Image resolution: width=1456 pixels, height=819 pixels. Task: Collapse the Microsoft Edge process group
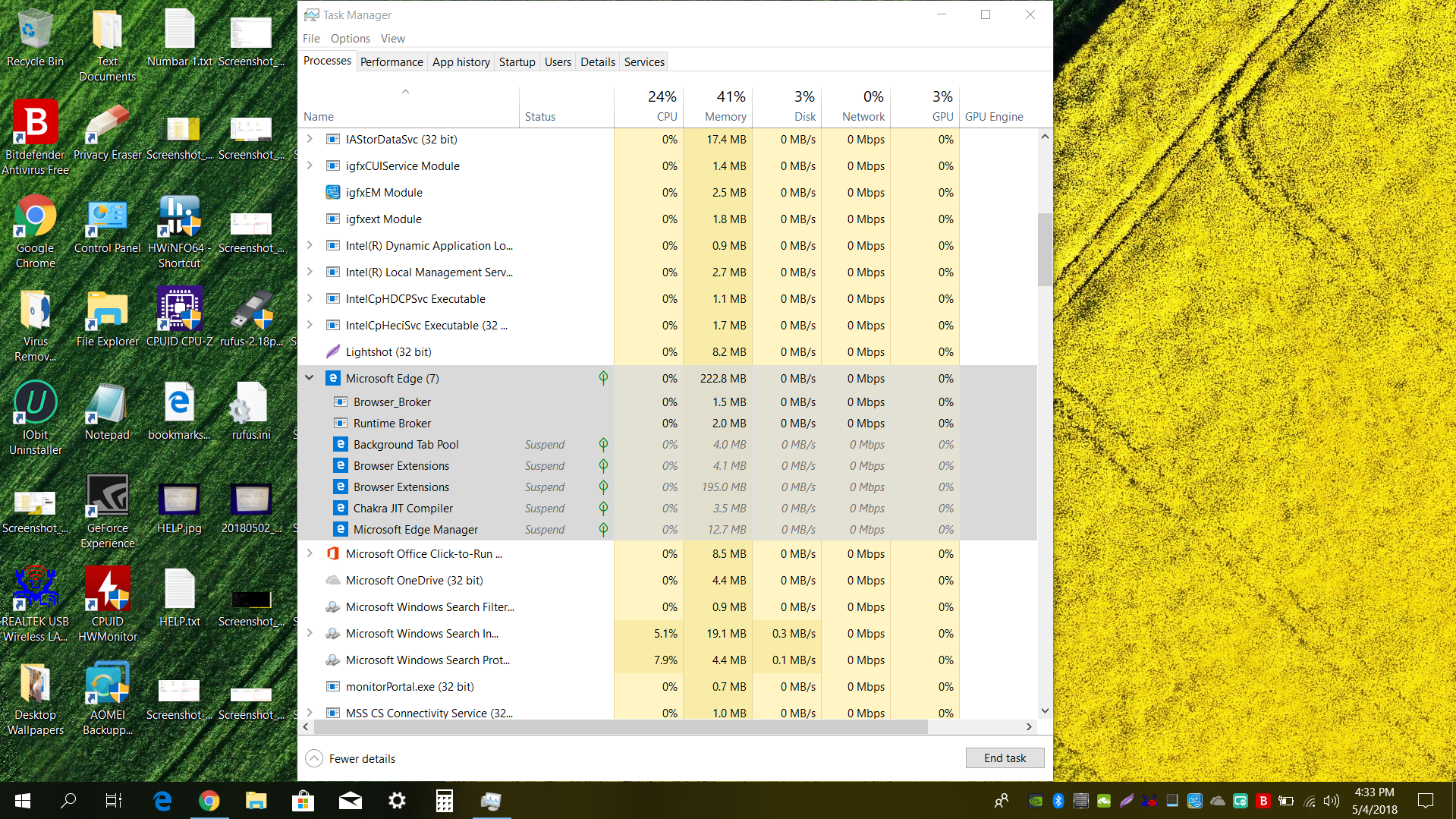coord(310,378)
